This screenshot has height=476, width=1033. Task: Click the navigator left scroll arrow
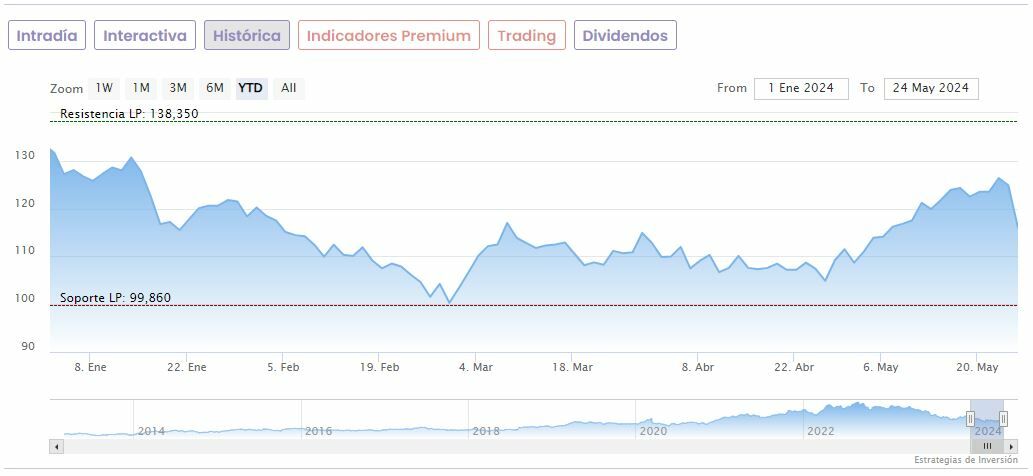coord(56,446)
